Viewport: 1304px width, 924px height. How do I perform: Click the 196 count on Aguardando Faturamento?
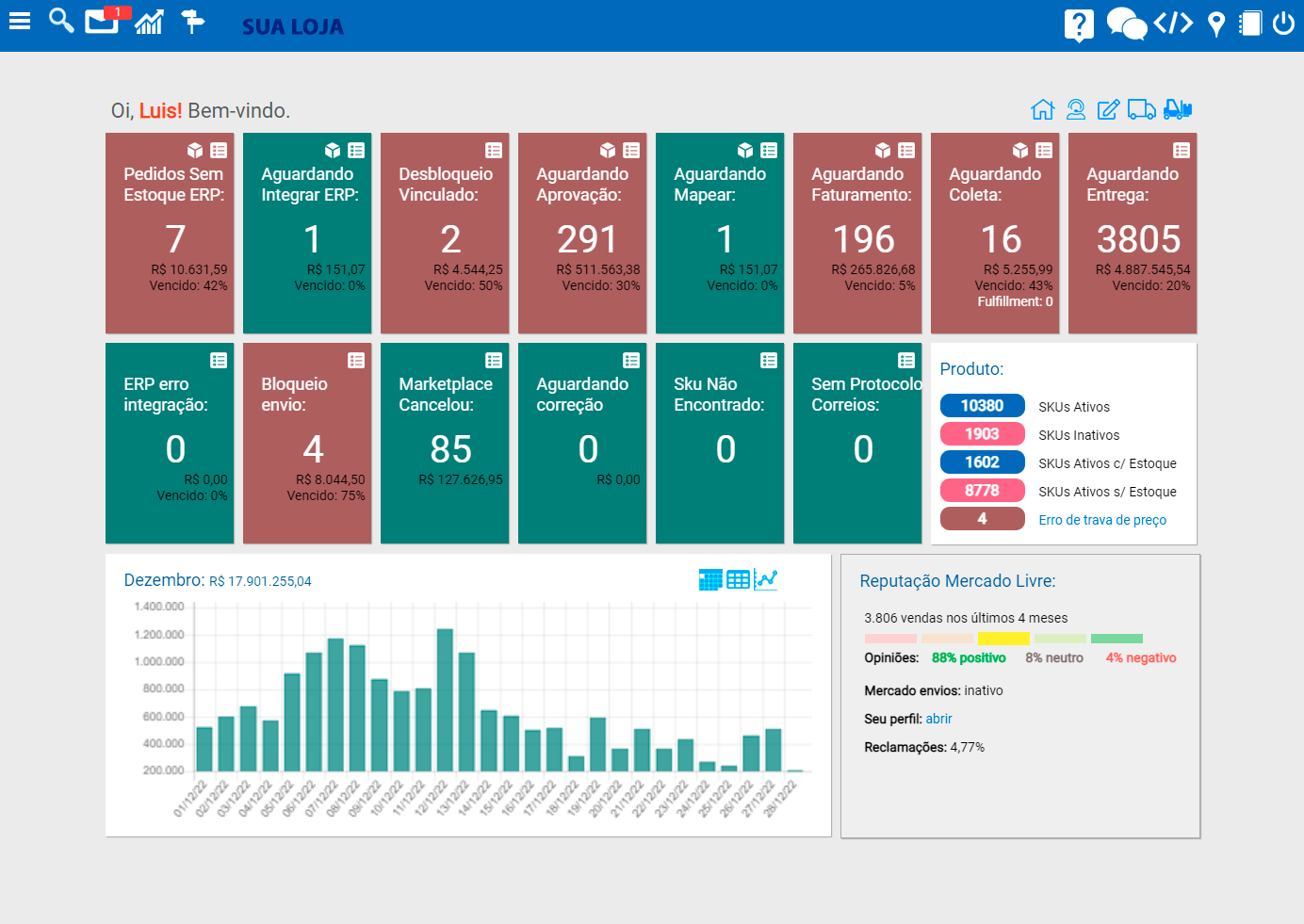(863, 239)
